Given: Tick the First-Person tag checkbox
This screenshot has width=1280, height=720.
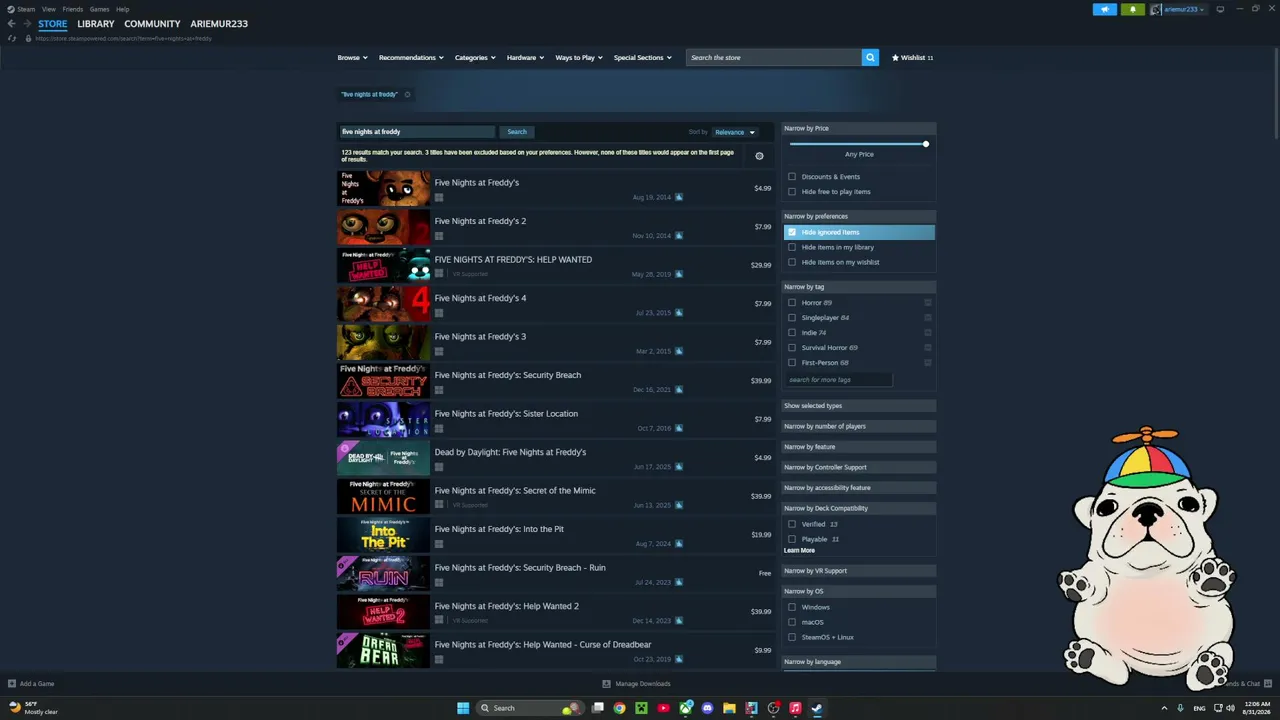Looking at the screenshot, I should click(792, 363).
